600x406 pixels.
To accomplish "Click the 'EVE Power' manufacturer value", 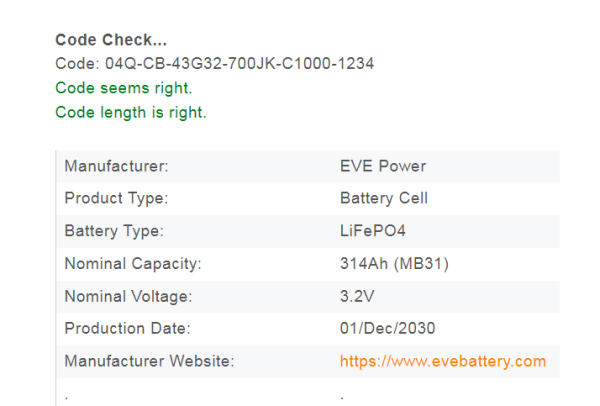I will 383,166.
